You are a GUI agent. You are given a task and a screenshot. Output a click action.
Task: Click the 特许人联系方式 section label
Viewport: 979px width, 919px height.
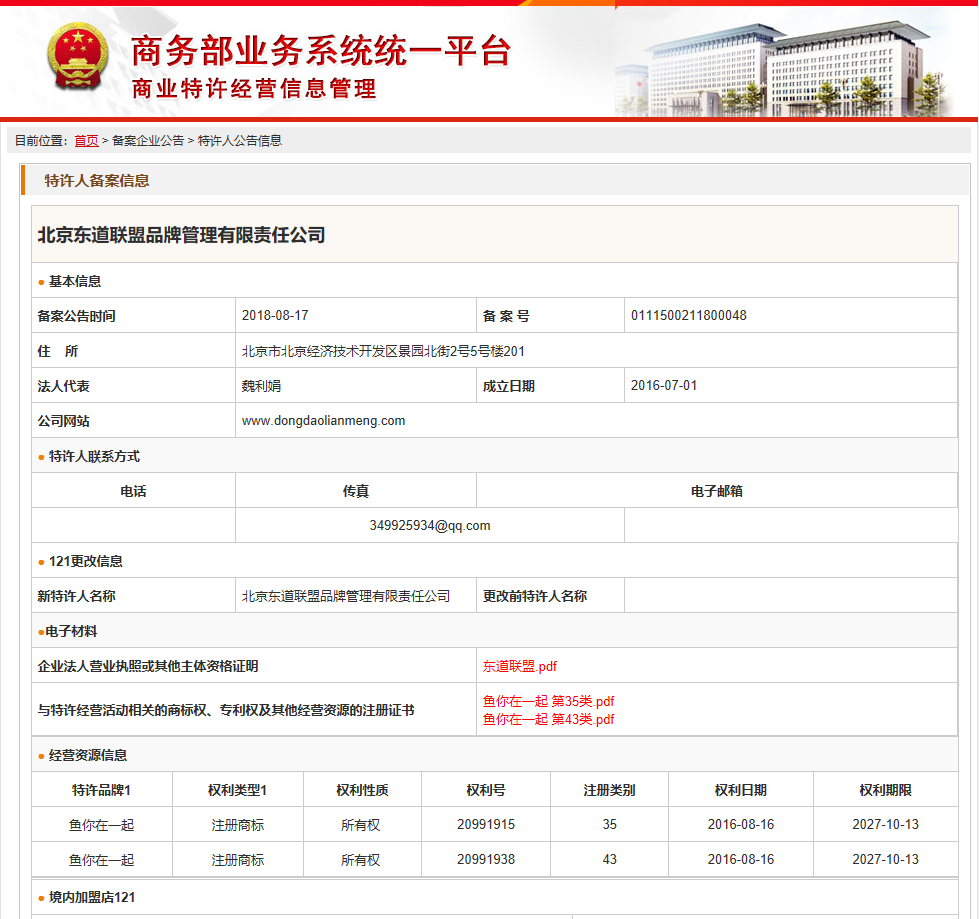[94, 456]
